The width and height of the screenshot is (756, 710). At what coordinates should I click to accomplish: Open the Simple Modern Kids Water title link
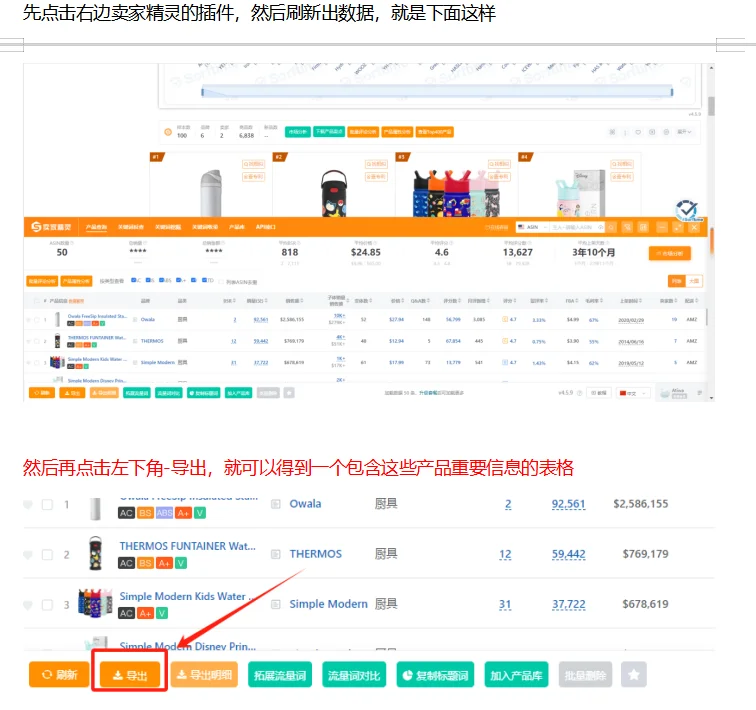point(186,596)
